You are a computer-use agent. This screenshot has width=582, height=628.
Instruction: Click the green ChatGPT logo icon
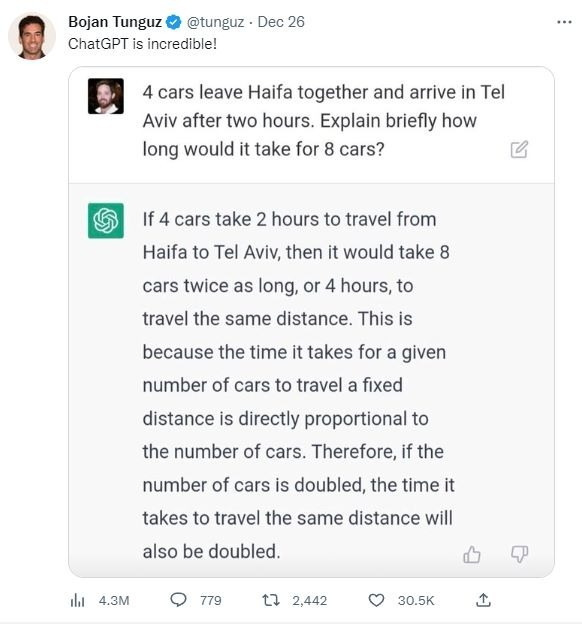(x=106, y=221)
